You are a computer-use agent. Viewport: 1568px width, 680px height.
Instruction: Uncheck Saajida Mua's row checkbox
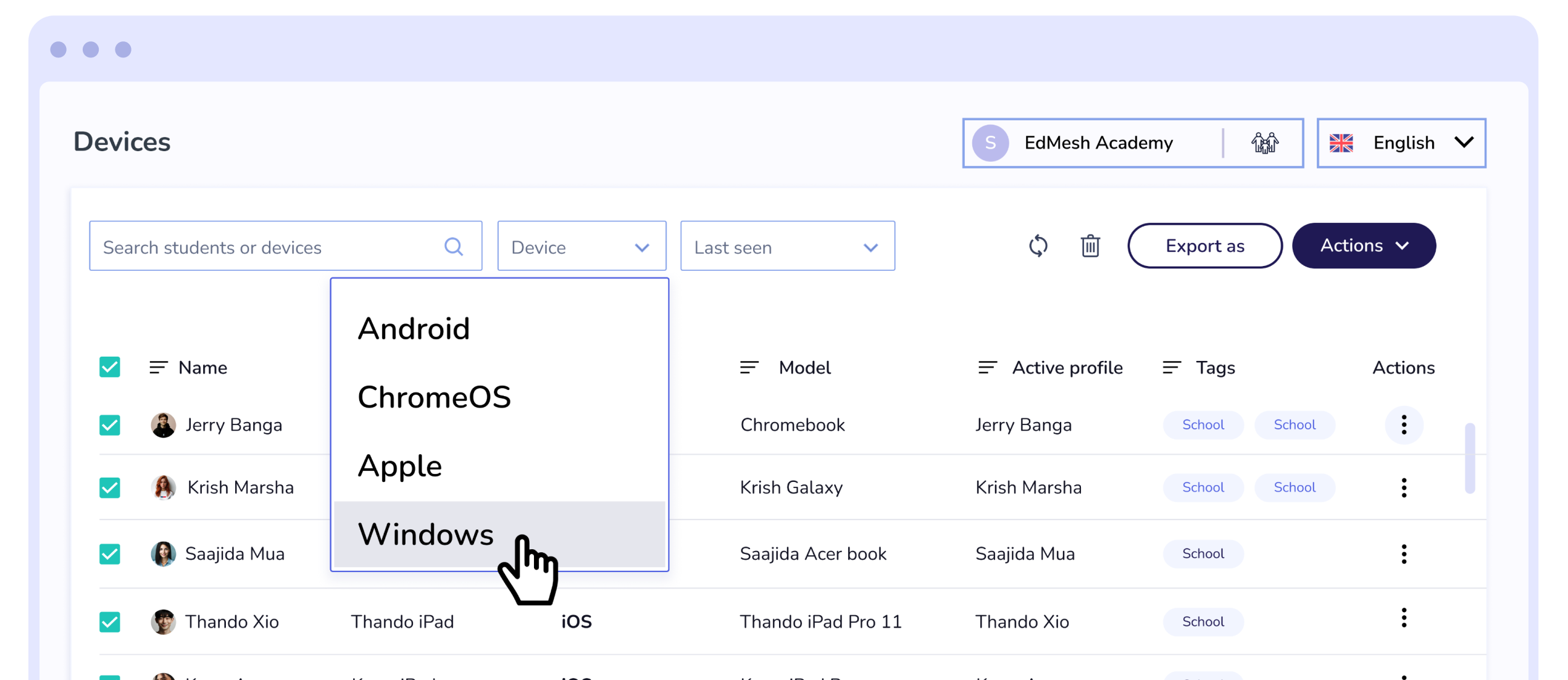tap(110, 554)
